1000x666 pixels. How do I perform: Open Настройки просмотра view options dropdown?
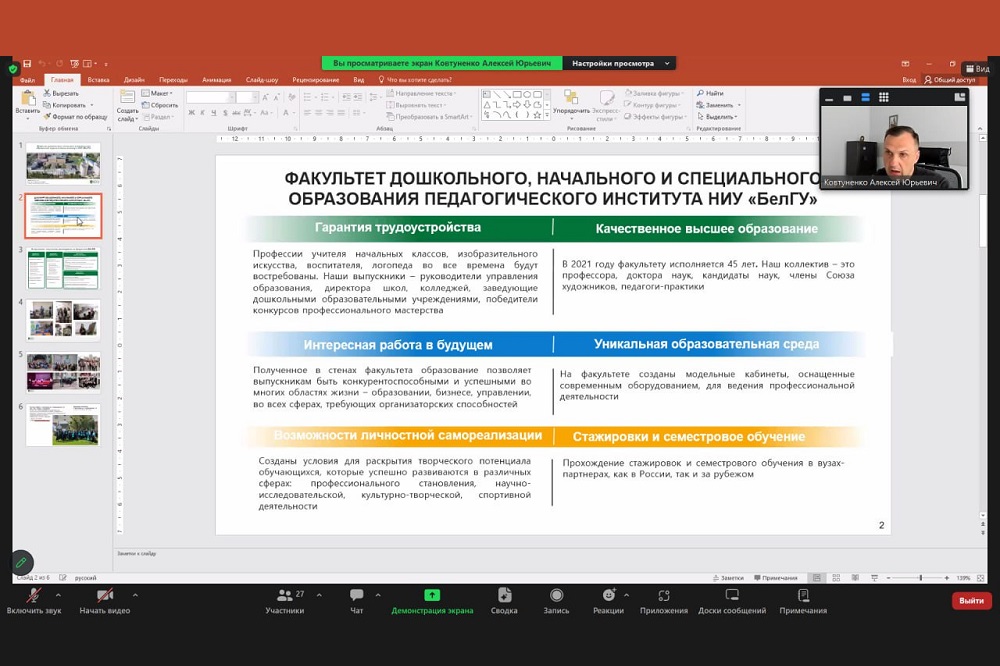point(618,63)
